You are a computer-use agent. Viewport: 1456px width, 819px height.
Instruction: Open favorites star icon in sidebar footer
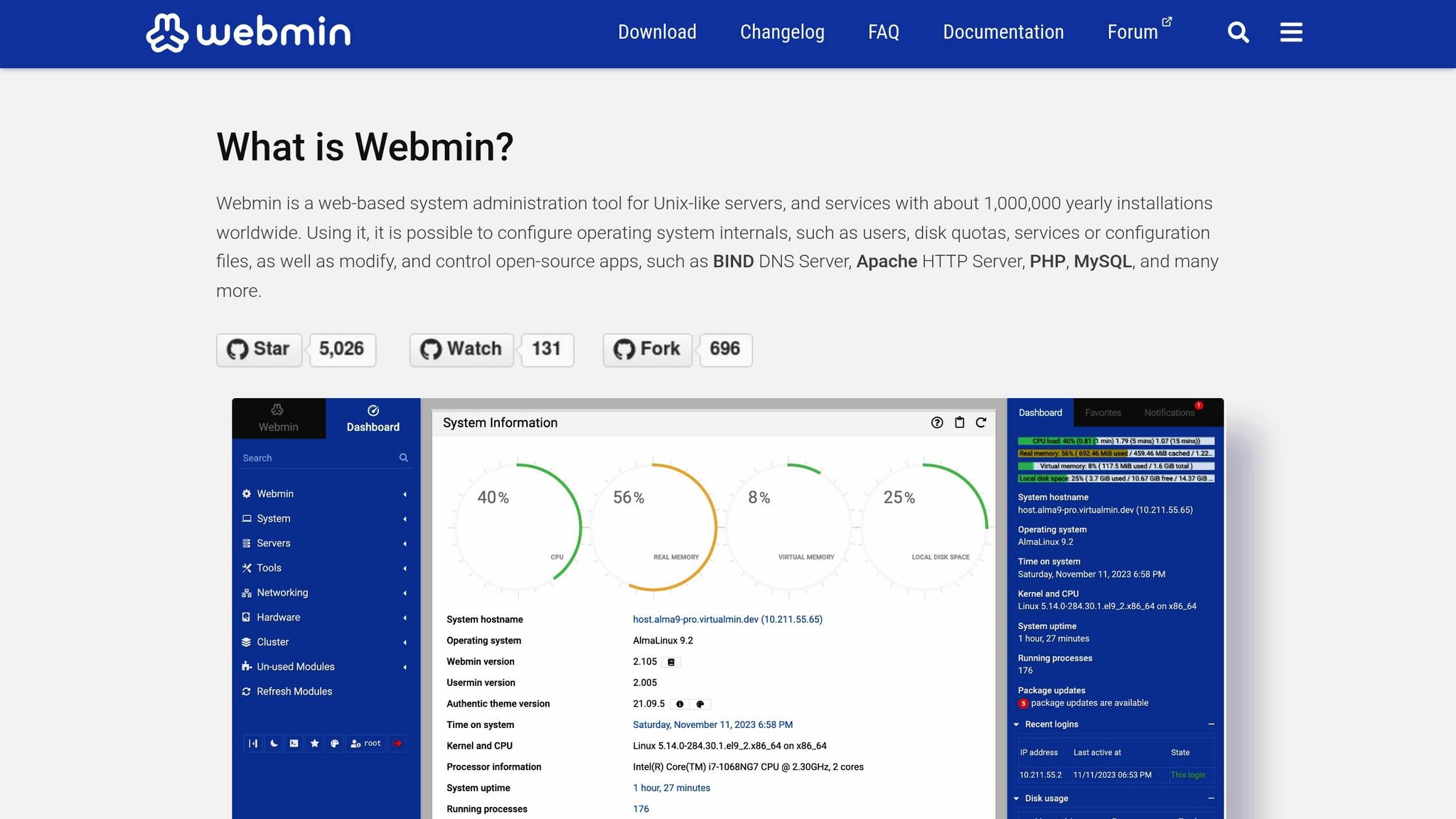(315, 744)
